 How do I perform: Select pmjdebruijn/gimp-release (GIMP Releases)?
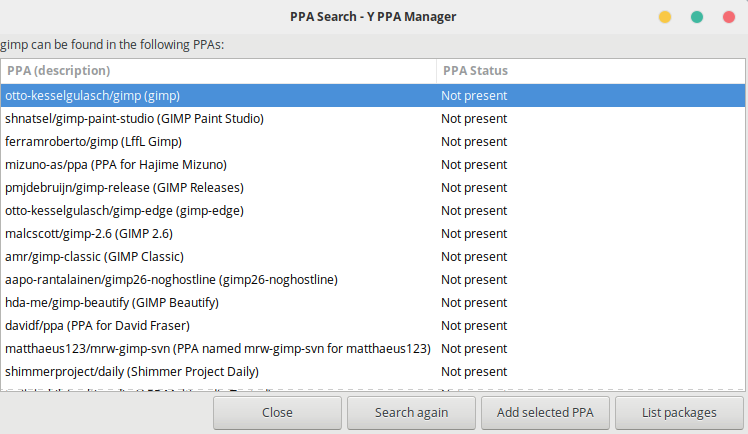[x=373, y=187]
